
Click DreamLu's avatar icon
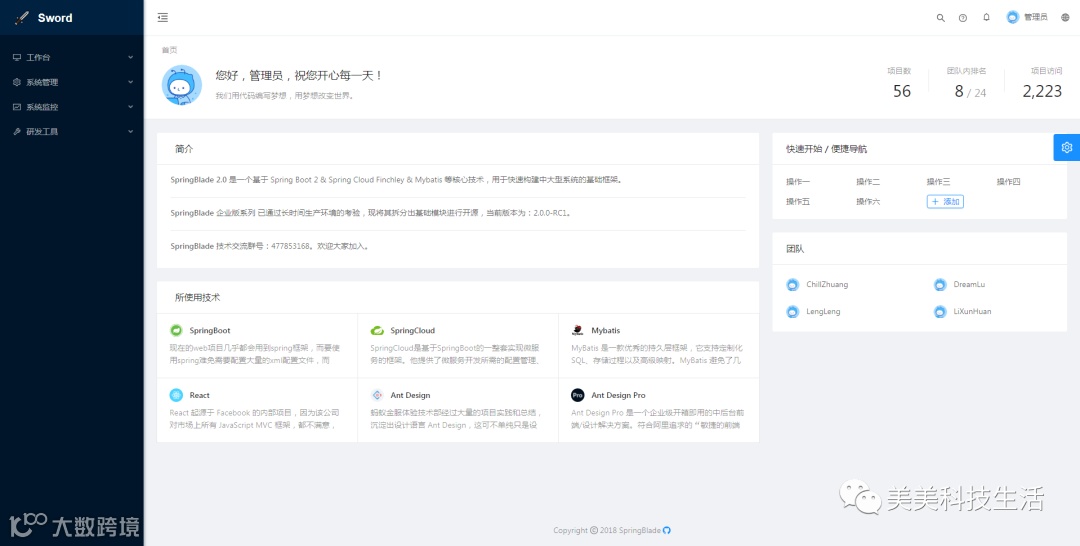coord(940,284)
